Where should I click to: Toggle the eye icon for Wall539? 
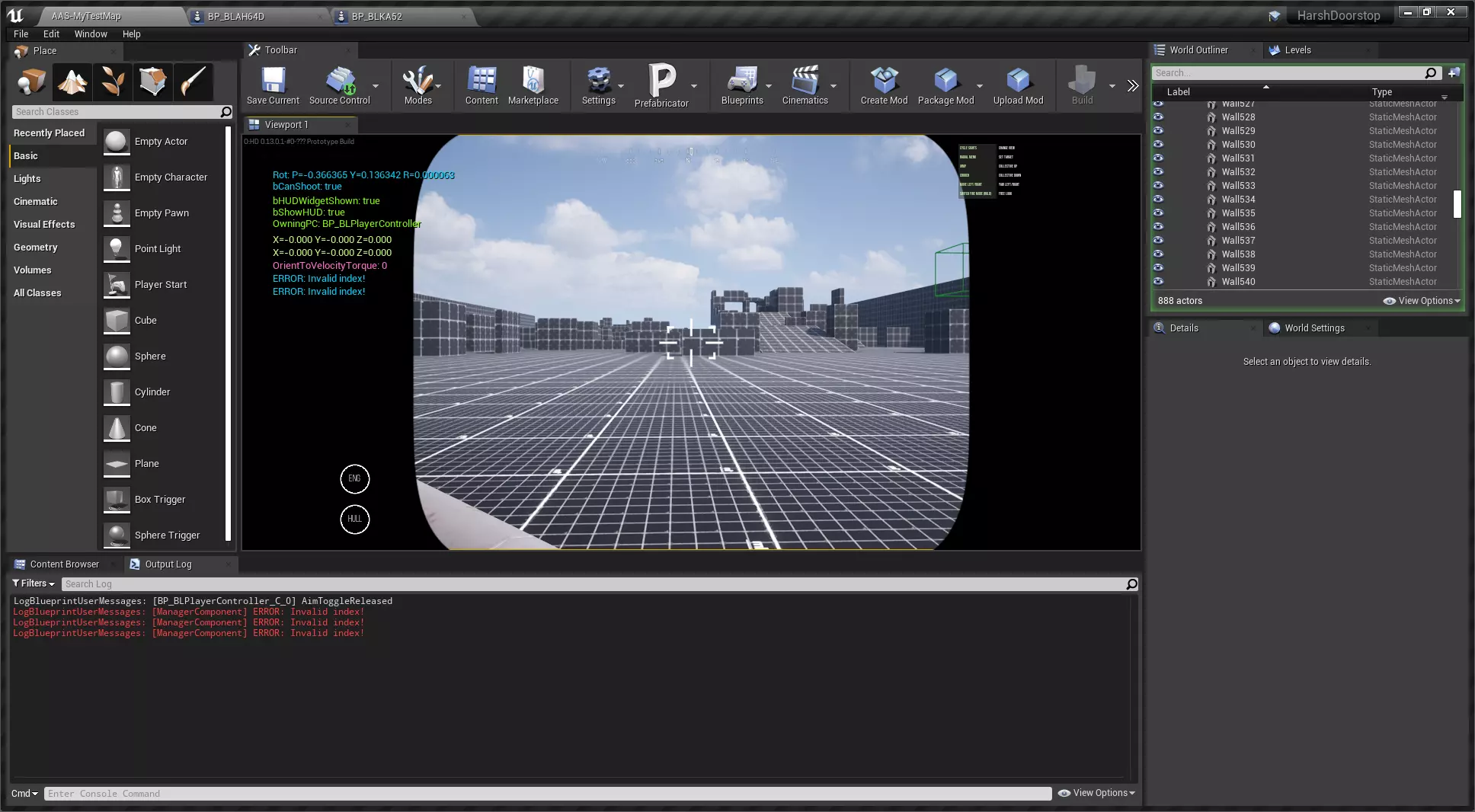tap(1158, 267)
